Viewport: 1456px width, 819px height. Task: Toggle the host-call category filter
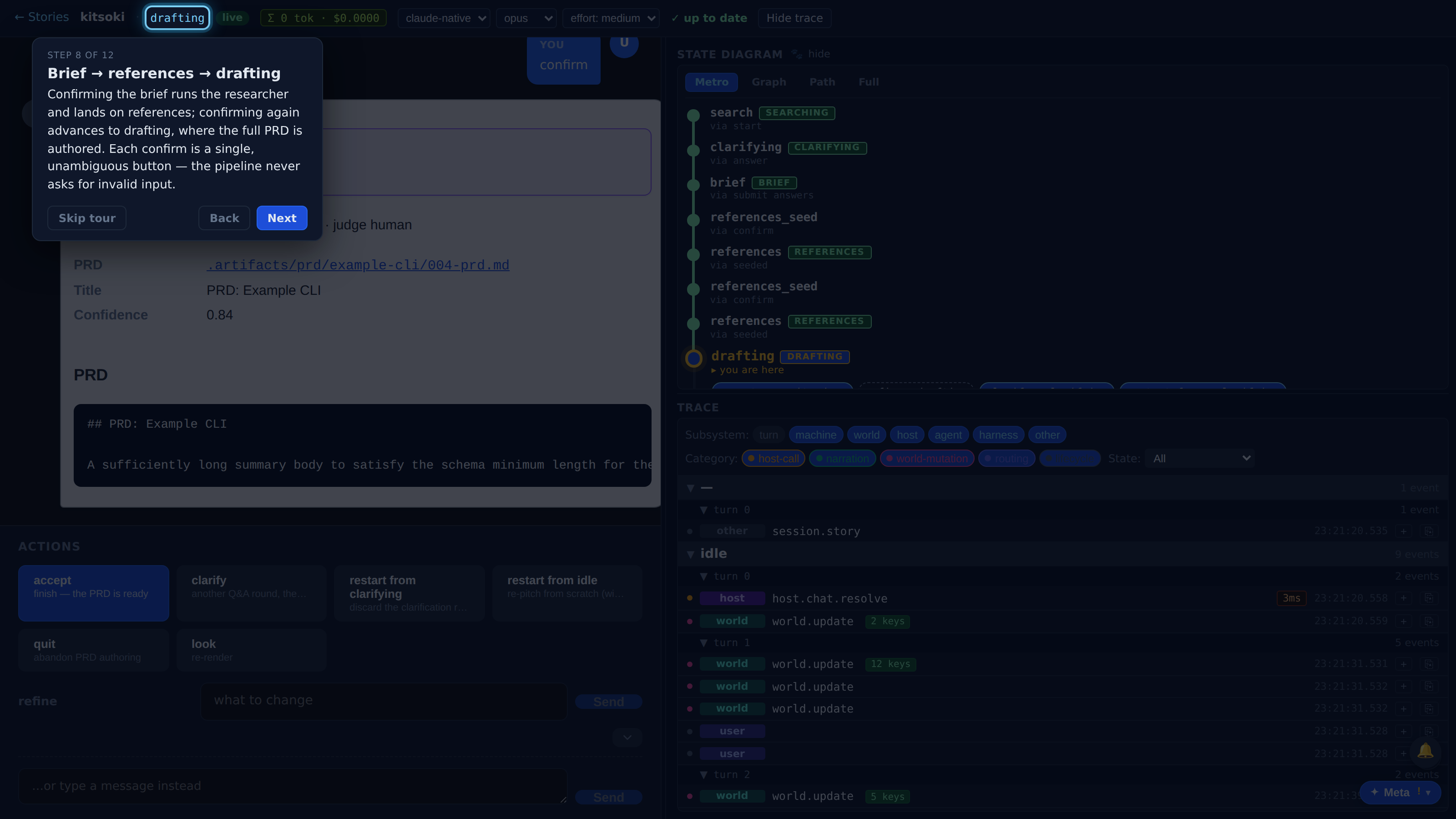tap(773, 458)
